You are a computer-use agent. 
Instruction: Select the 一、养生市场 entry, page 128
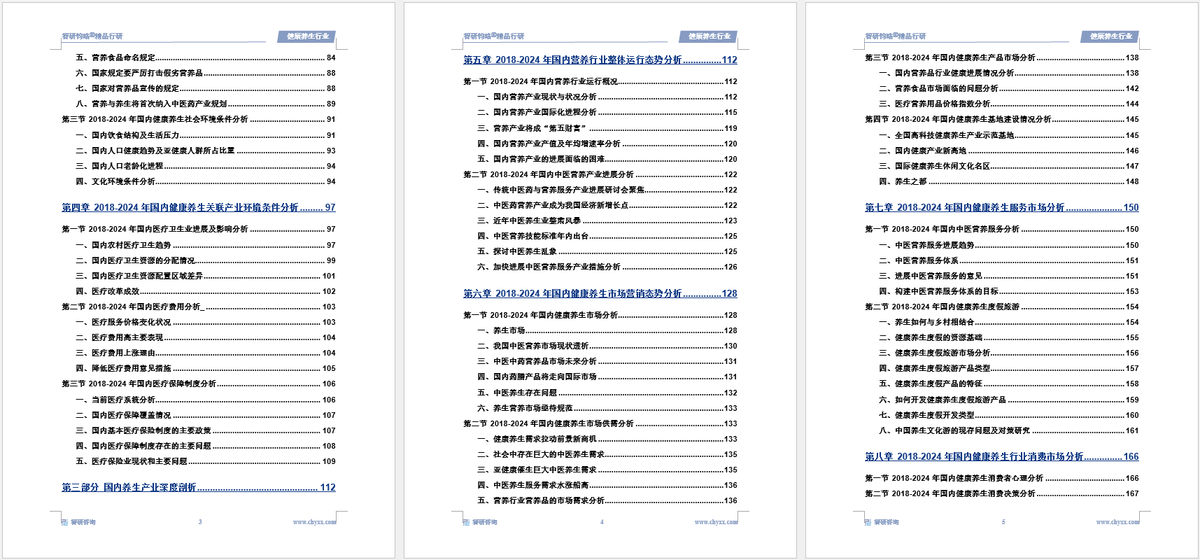(x=607, y=330)
